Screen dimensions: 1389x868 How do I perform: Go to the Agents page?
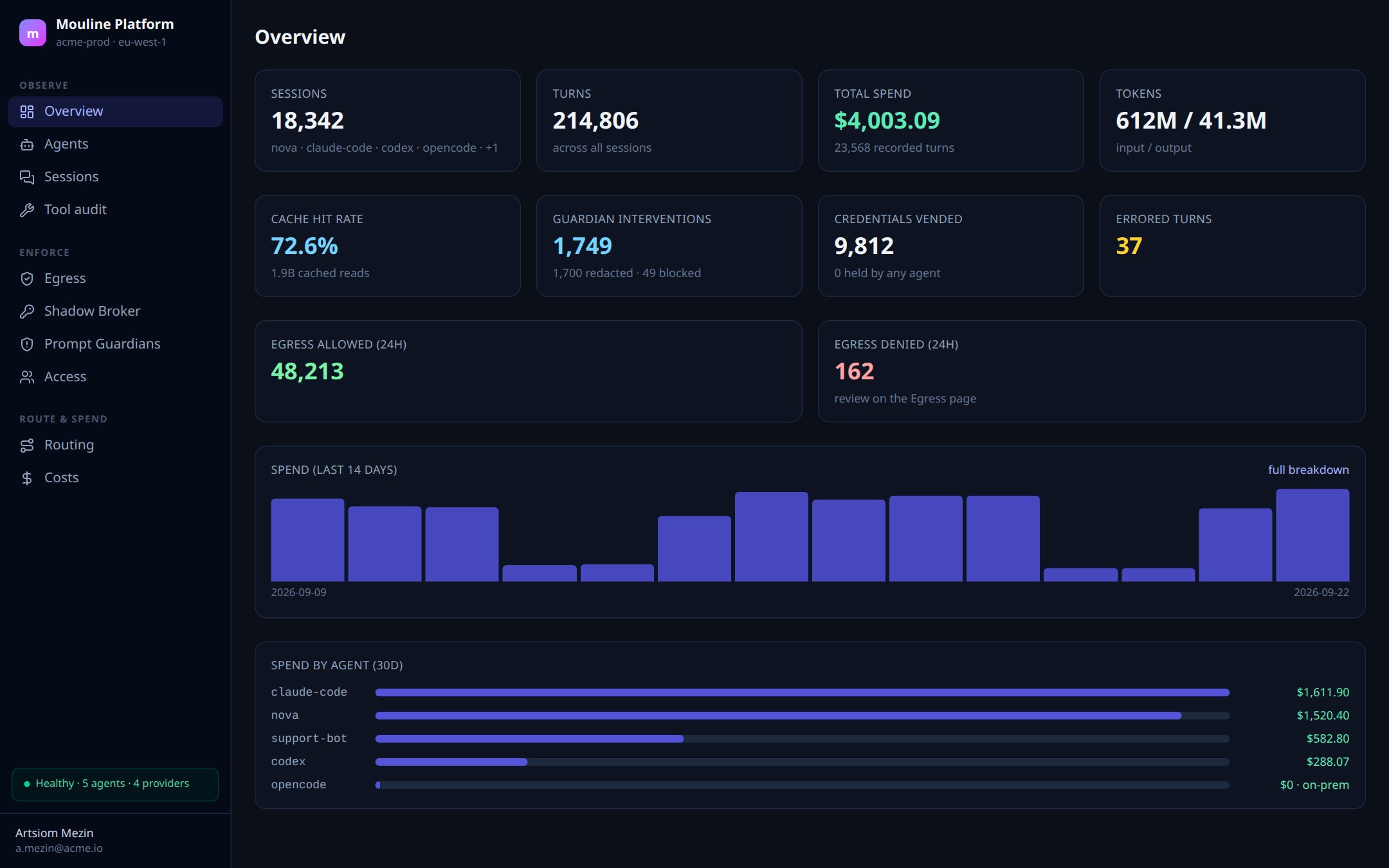(115, 145)
